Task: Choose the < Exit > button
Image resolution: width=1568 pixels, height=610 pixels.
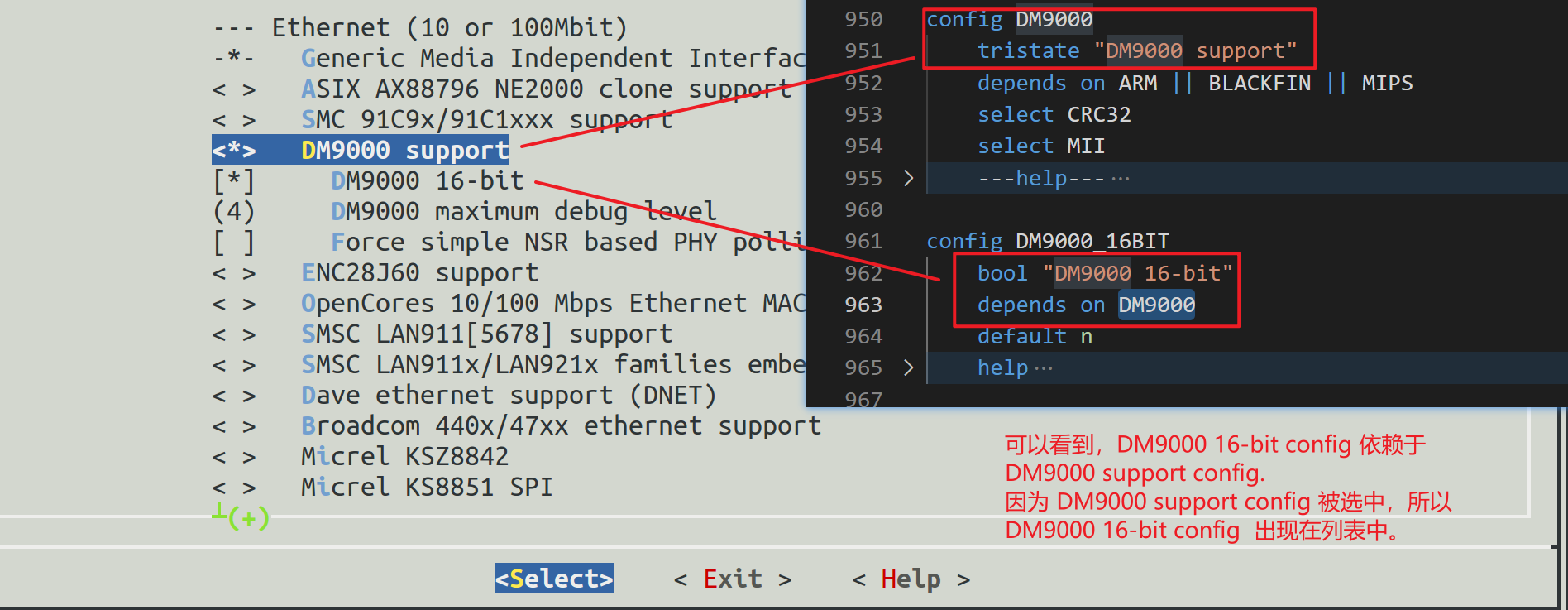Action: click(x=733, y=579)
